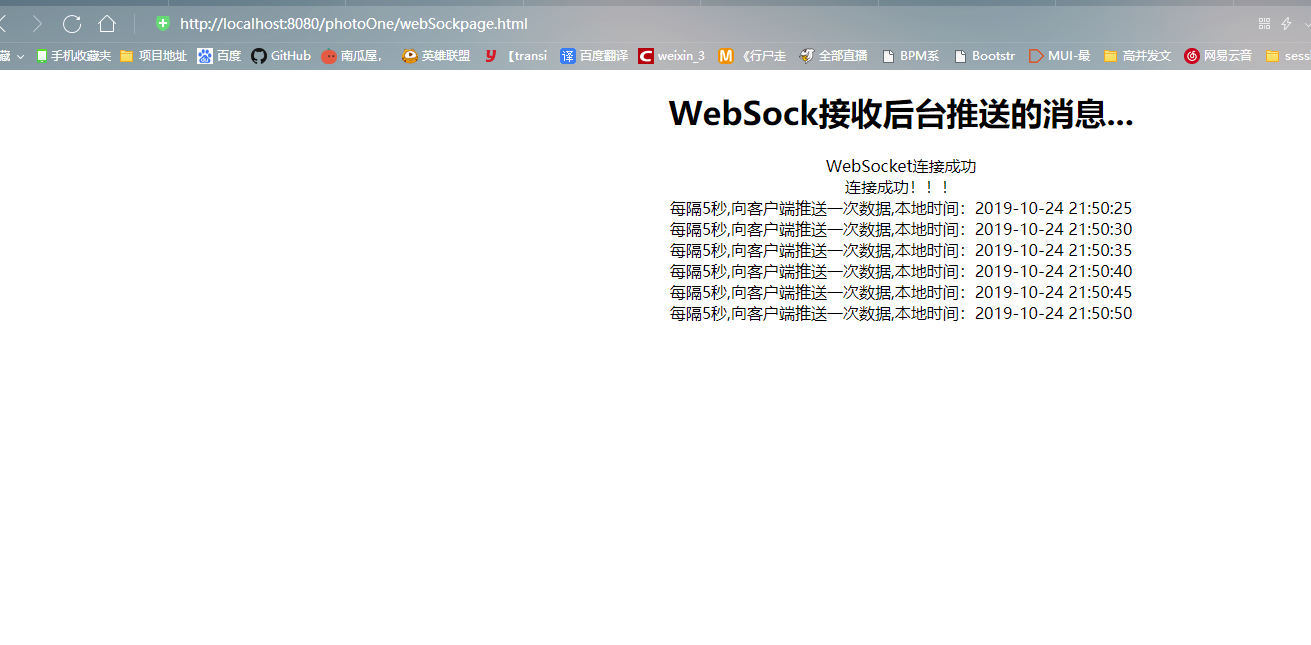The image size is (1311, 645).
Task: Open the 全部直播 bookmark
Action: [833, 56]
